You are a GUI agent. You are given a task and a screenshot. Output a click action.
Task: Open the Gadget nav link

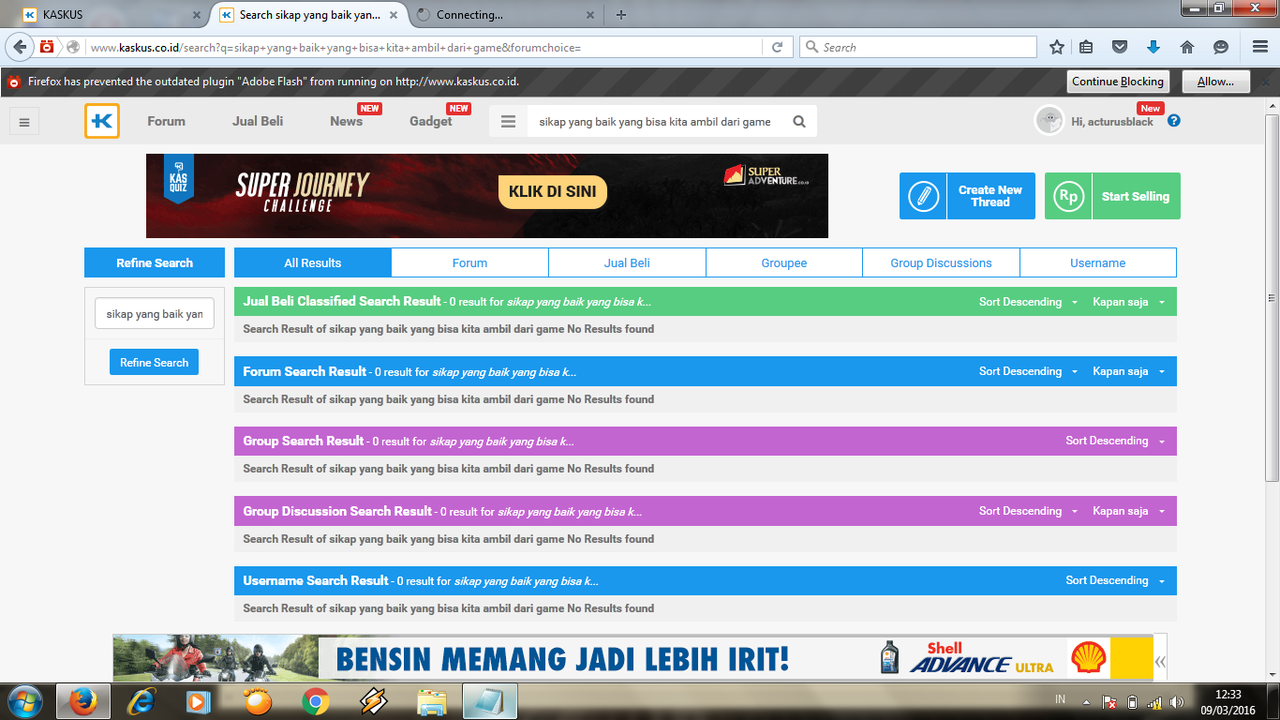coord(431,121)
